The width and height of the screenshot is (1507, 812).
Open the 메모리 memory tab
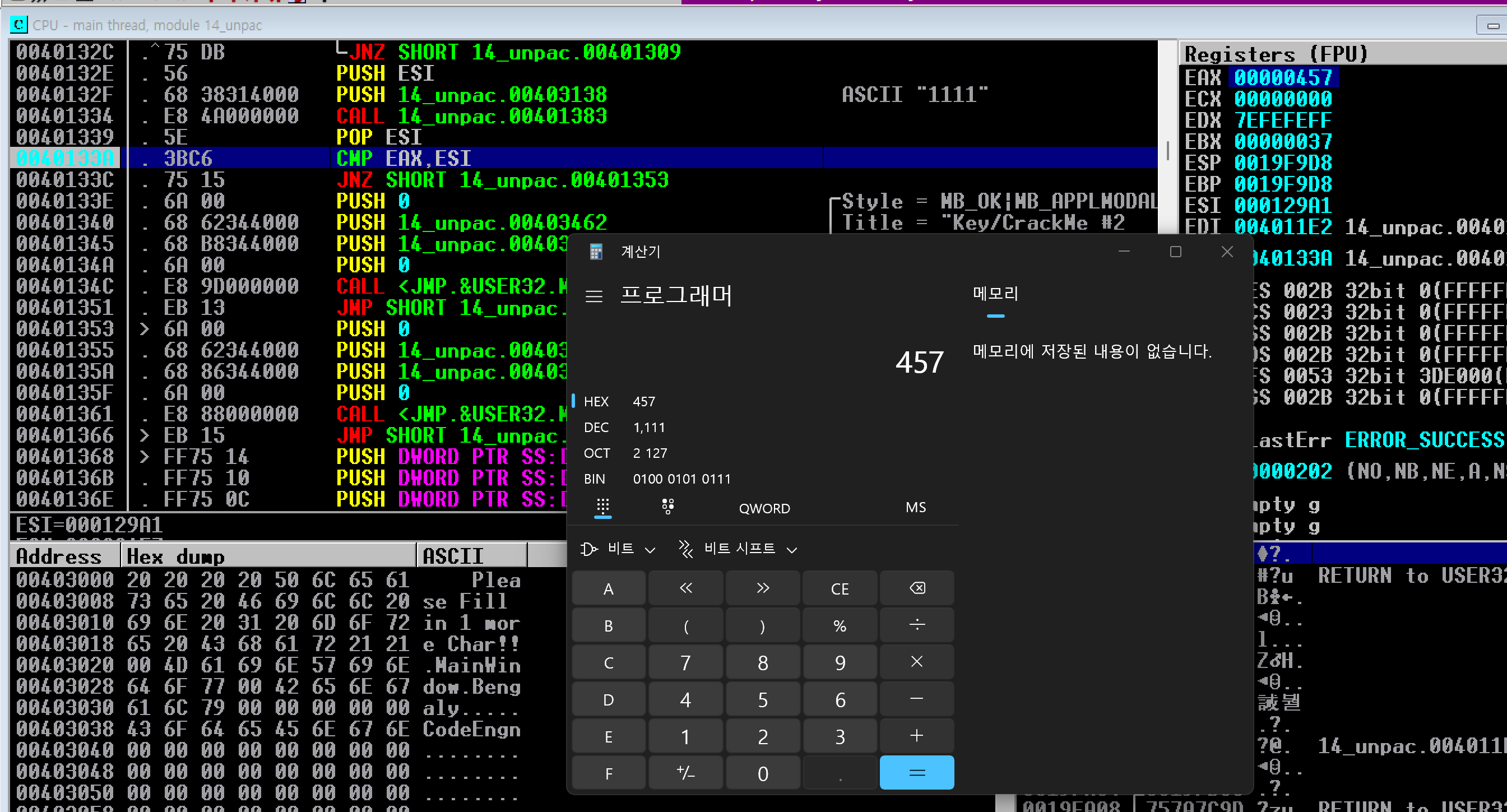point(995,294)
